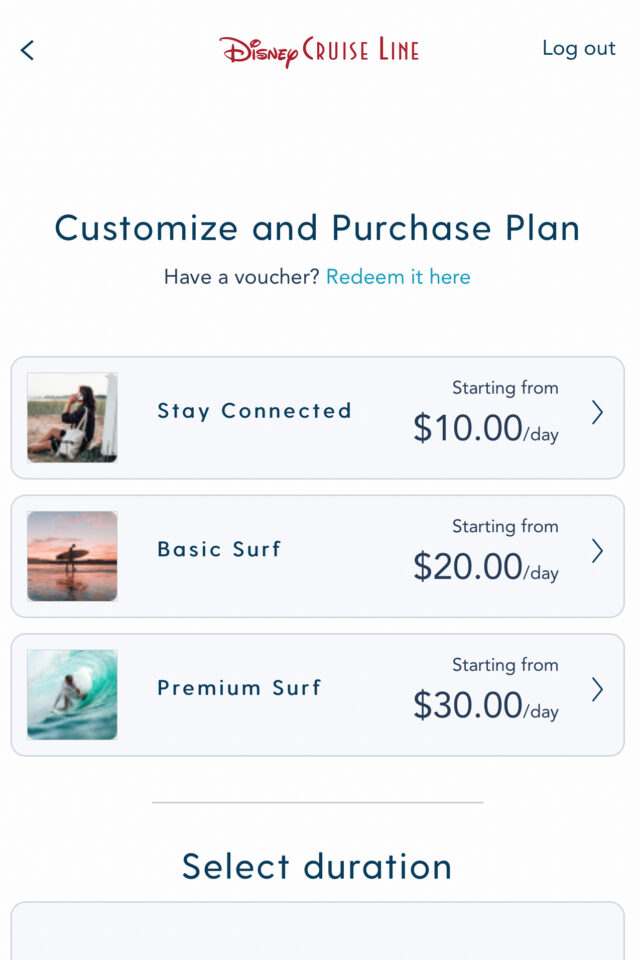Screen dimensions: 640x960
Task: Select the Premium Surf plan
Action: (237, 688)
